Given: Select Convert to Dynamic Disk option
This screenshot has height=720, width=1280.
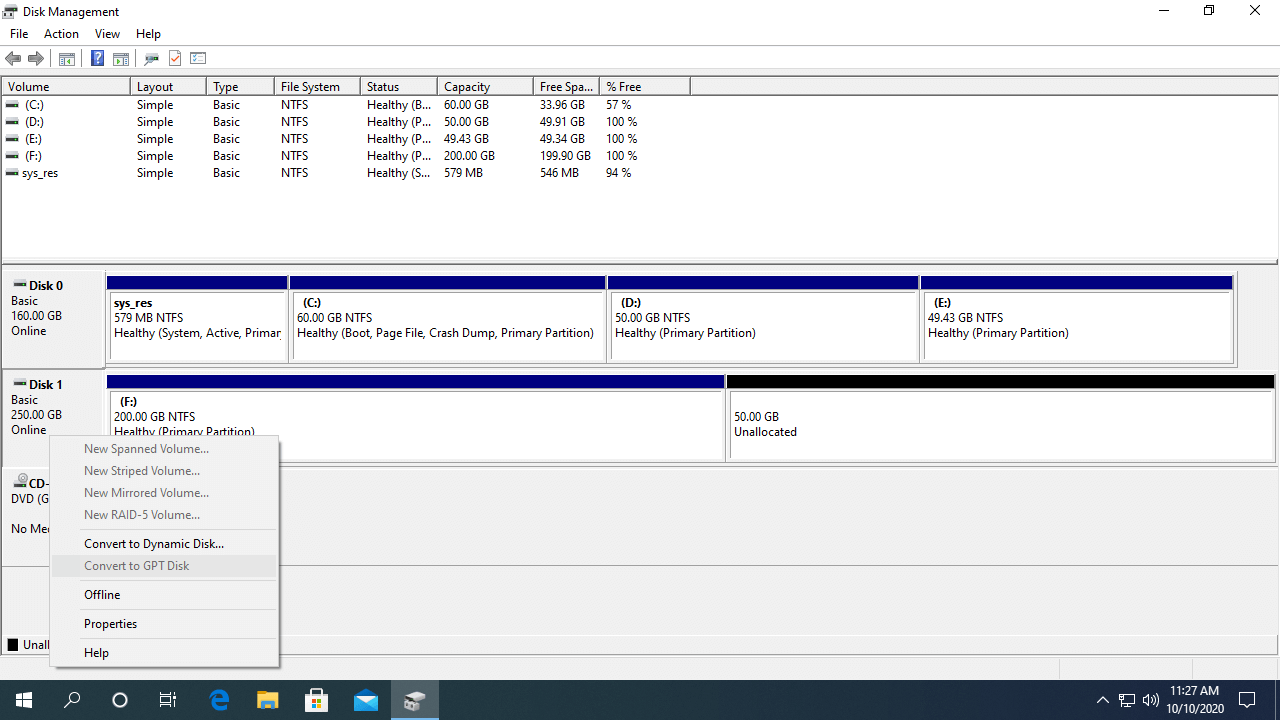Looking at the screenshot, I should click(154, 544).
